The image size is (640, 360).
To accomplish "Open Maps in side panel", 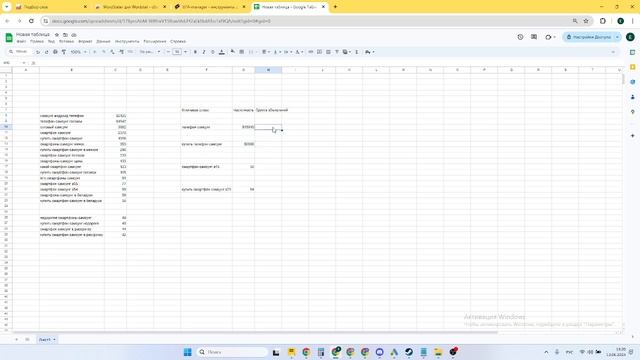I will [632, 112].
